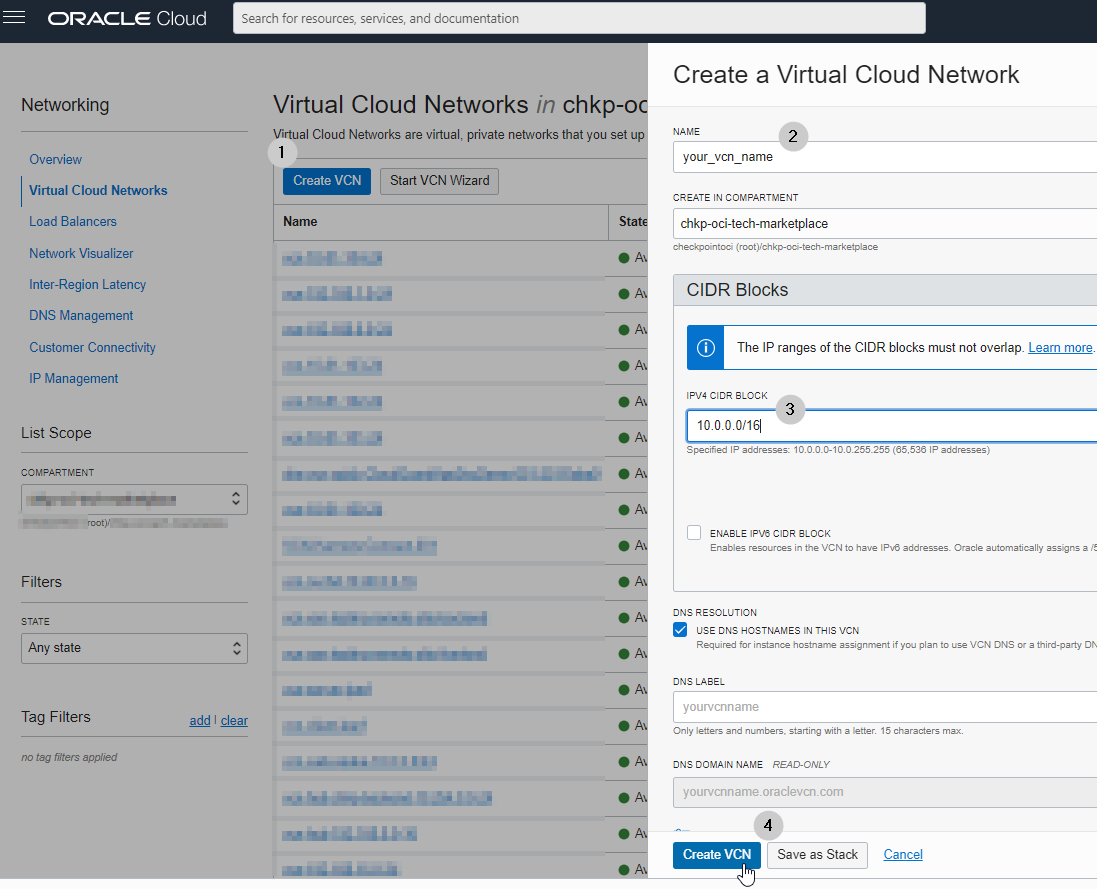Image resolution: width=1097 pixels, height=889 pixels.
Task: Enable IPv6 CIDR block checkbox
Action: (x=694, y=533)
